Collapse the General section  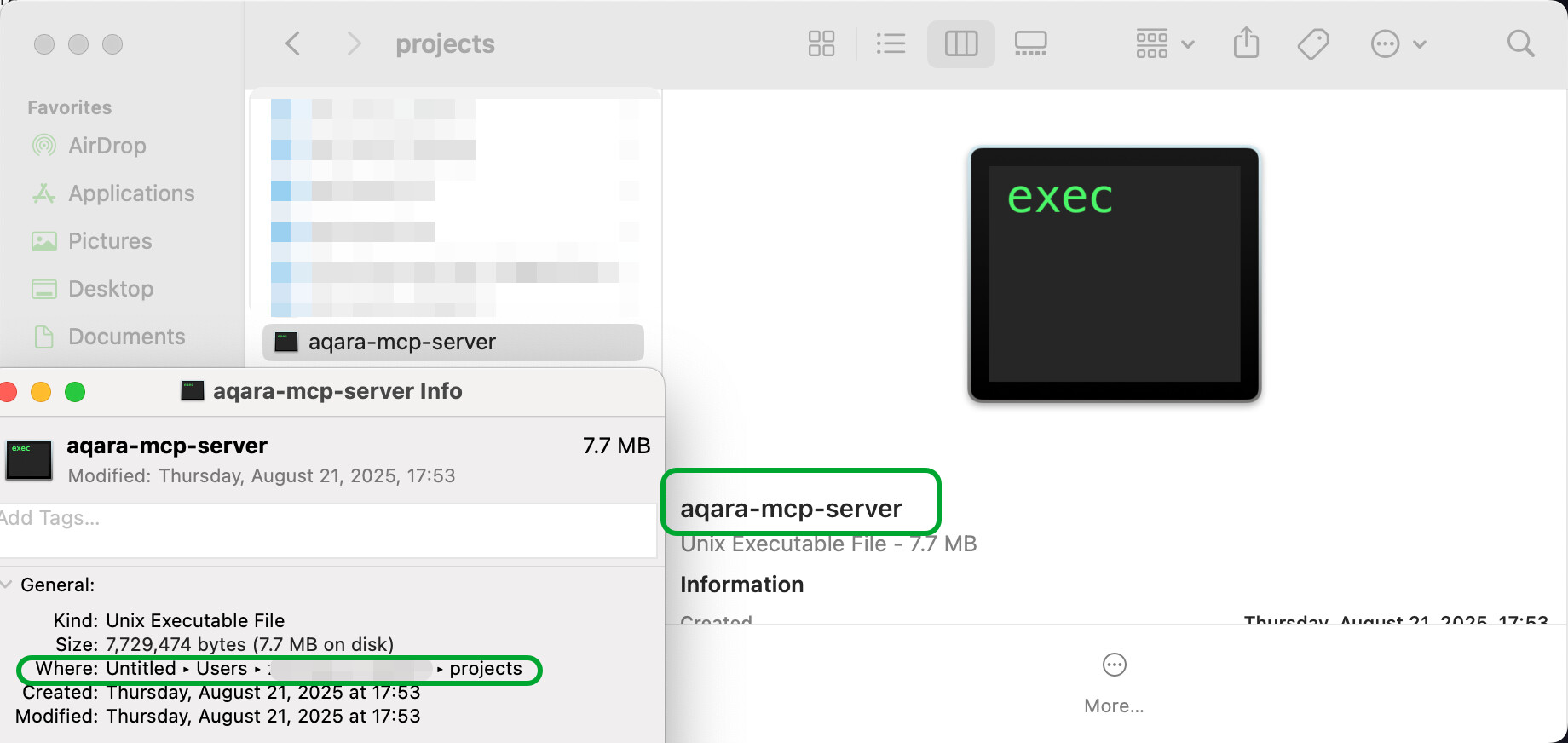coord(7,585)
